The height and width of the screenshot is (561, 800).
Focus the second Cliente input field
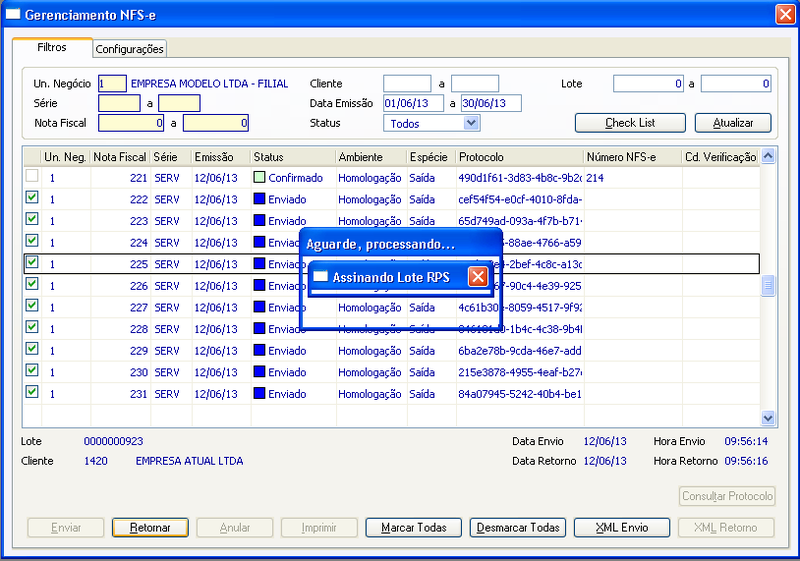pos(475,84)
